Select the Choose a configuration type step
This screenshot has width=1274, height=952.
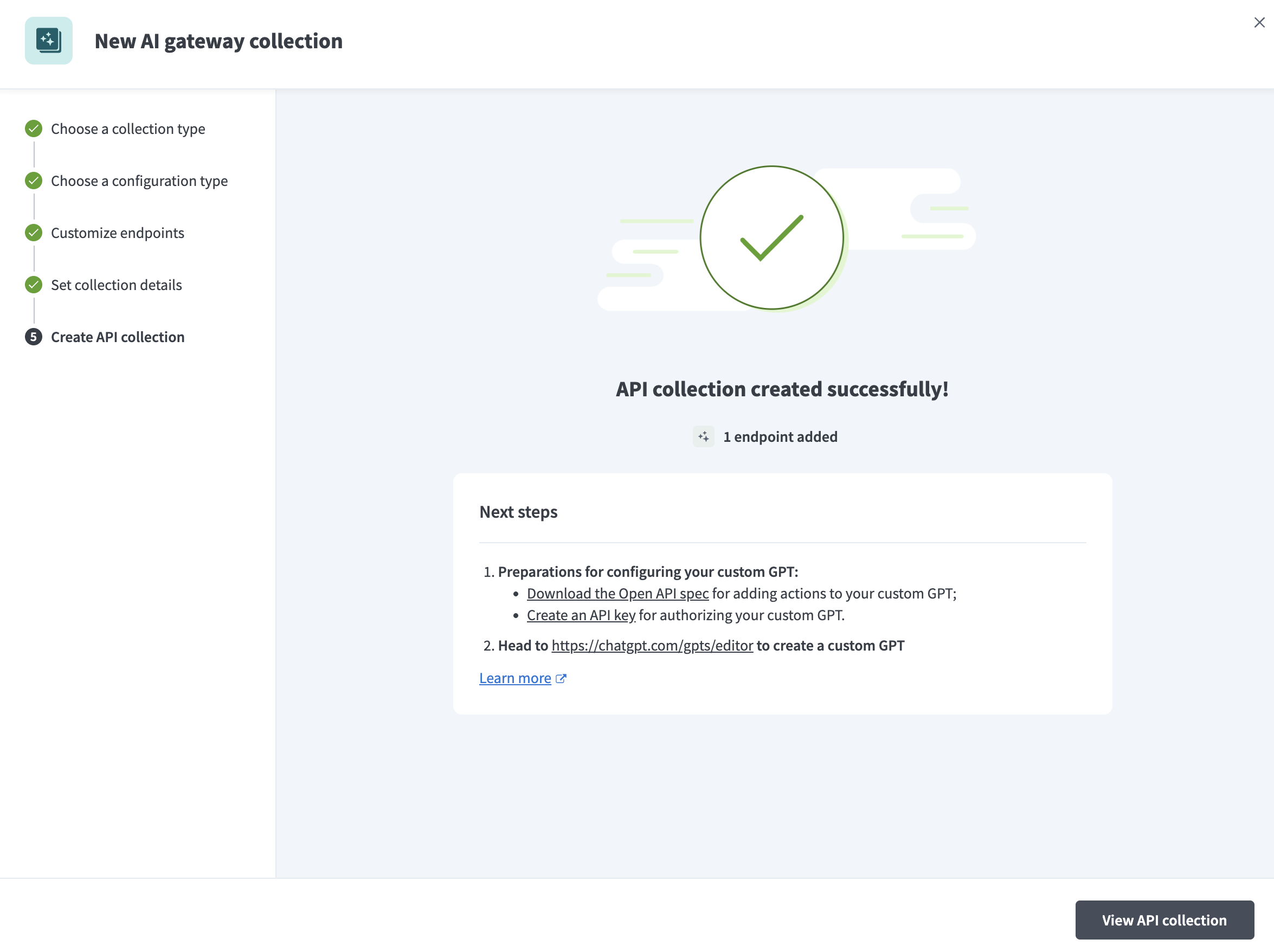coord(139,181)
